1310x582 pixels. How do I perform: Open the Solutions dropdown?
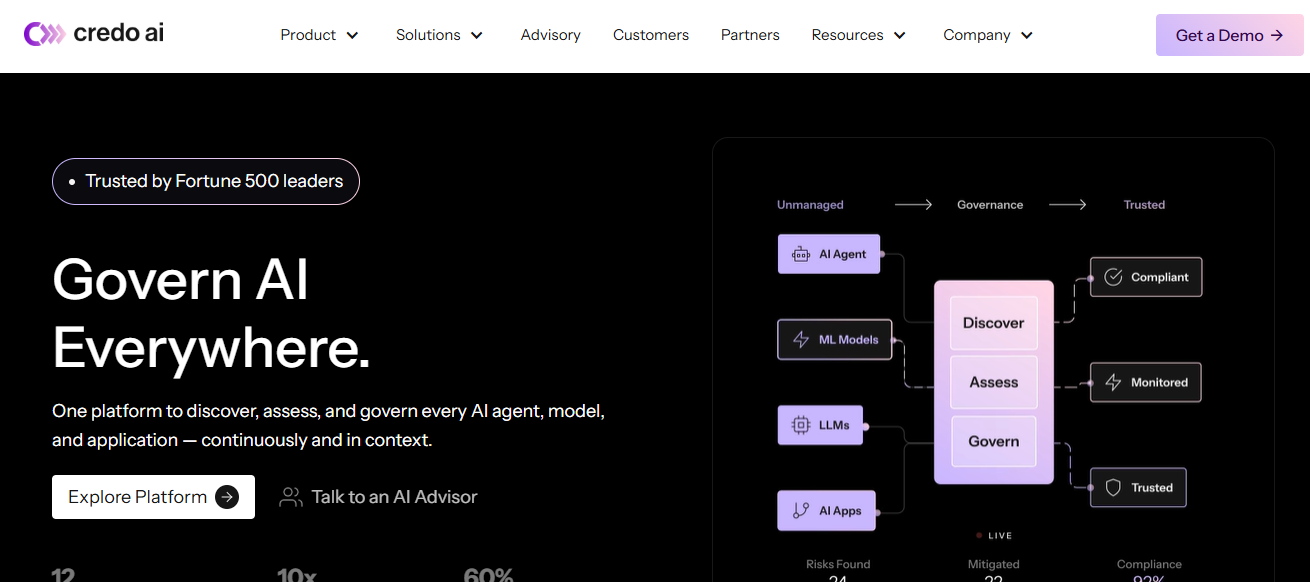coord(439,35)
